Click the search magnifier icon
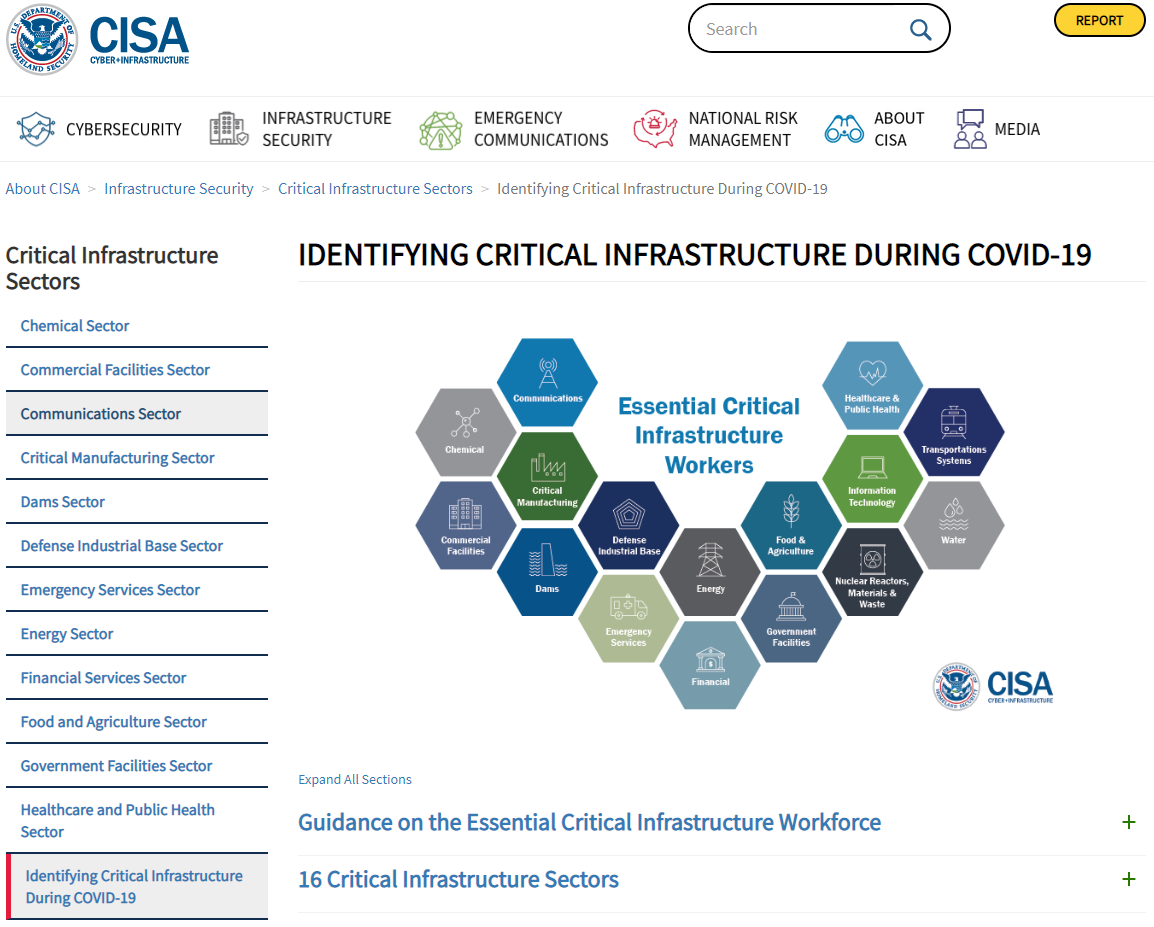Image resolution: width=1154 pixels, height=927 pixels. [920, 29]
